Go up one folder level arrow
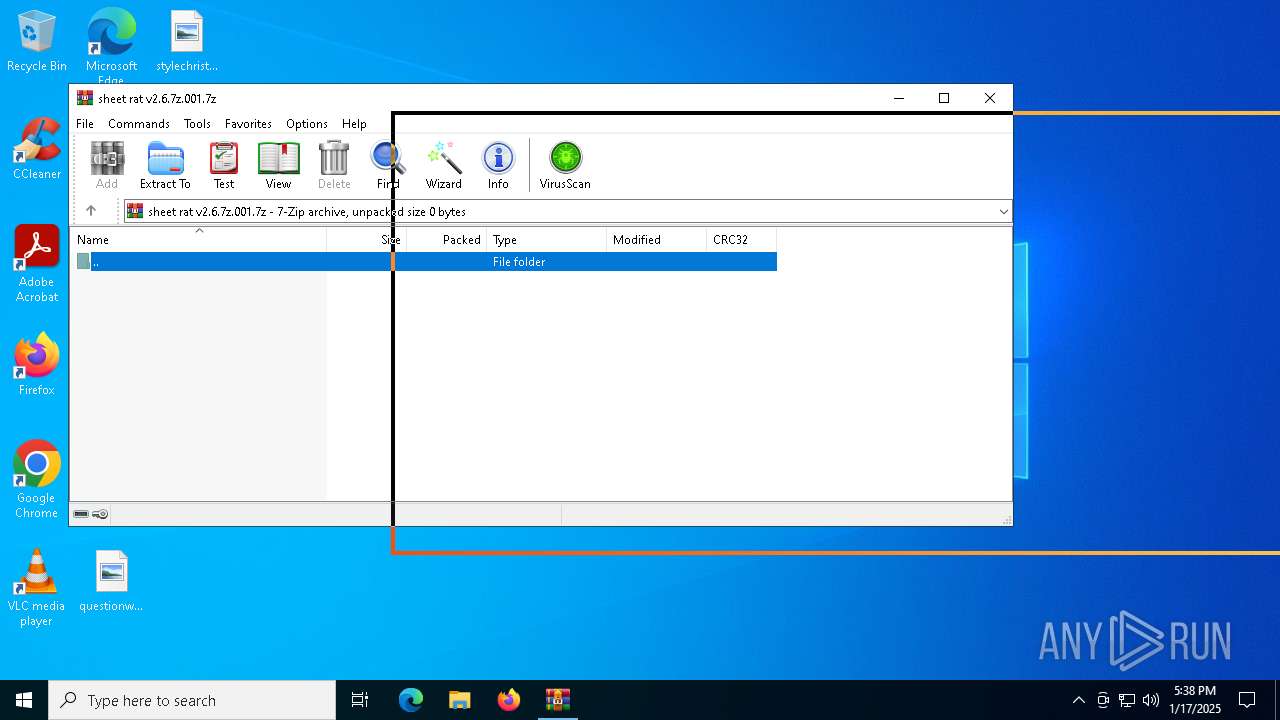The width and height of the screenshot is (1280, 720). [x=91, y=211]
